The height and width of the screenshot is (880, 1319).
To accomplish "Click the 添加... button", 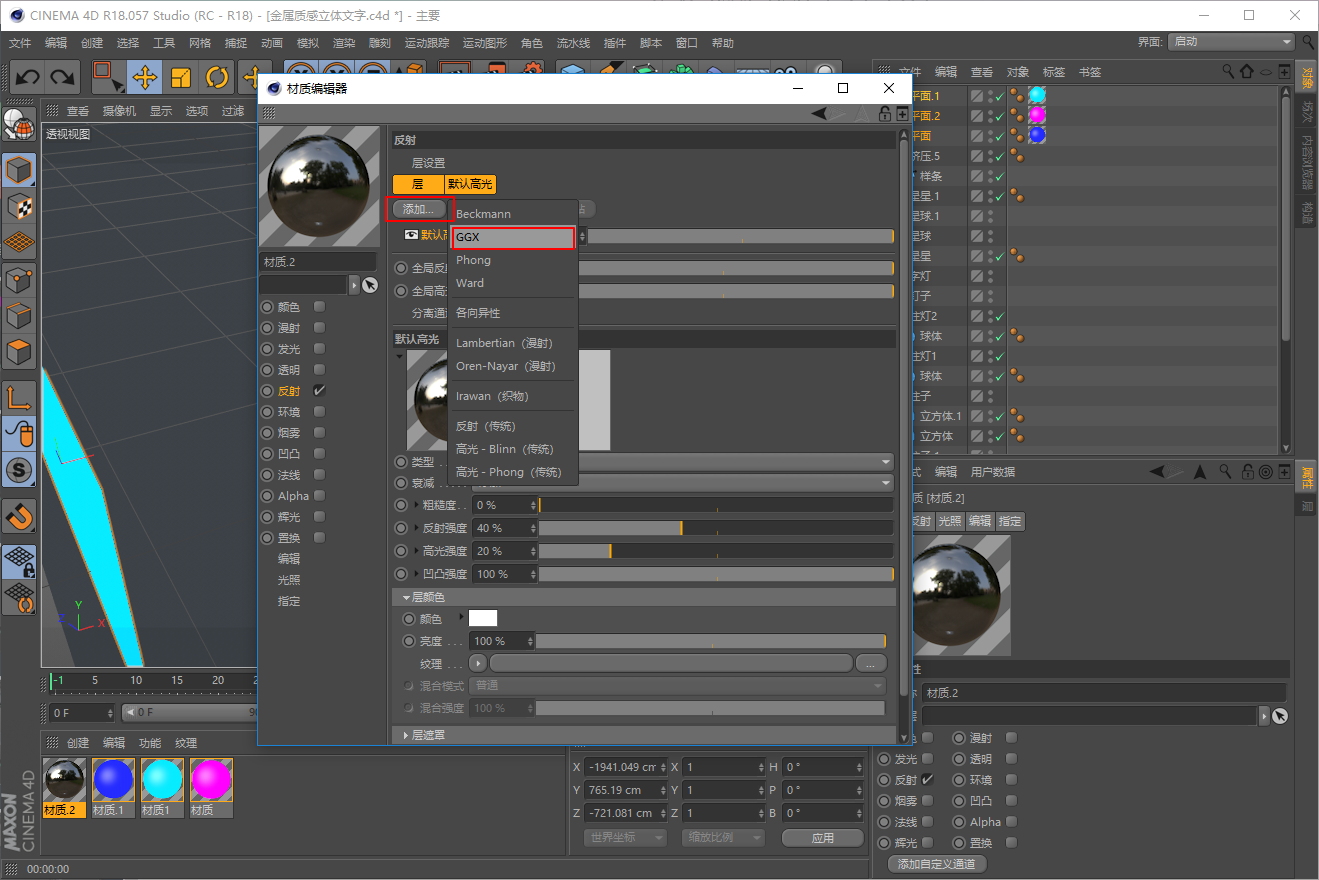I will [419, 209].
